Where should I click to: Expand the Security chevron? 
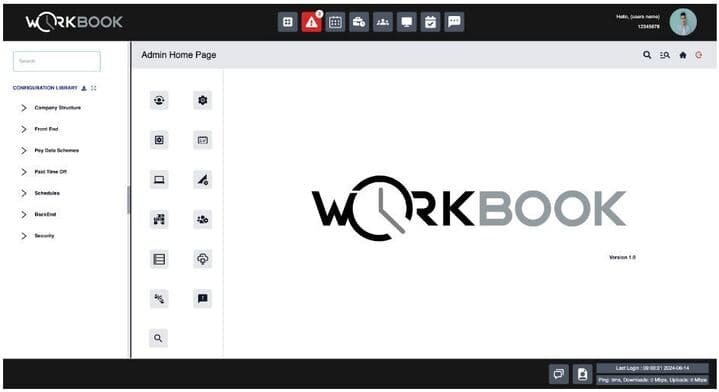[24, 236]
